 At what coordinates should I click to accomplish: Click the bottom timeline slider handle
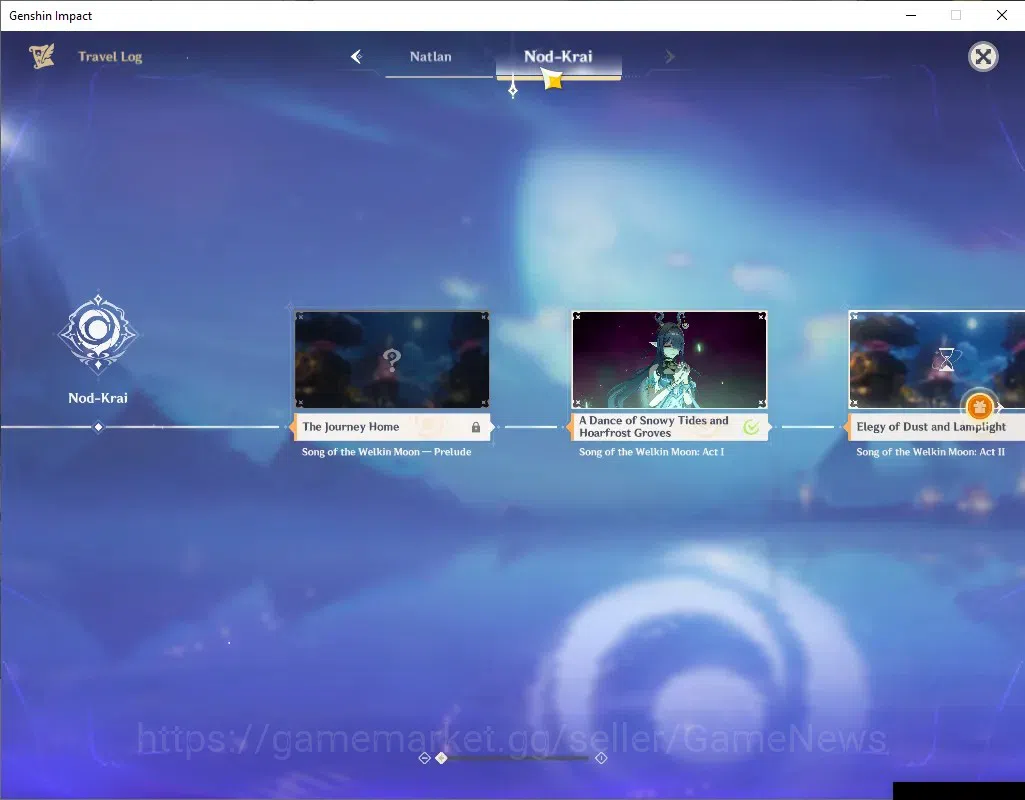[x=441, y=758]
